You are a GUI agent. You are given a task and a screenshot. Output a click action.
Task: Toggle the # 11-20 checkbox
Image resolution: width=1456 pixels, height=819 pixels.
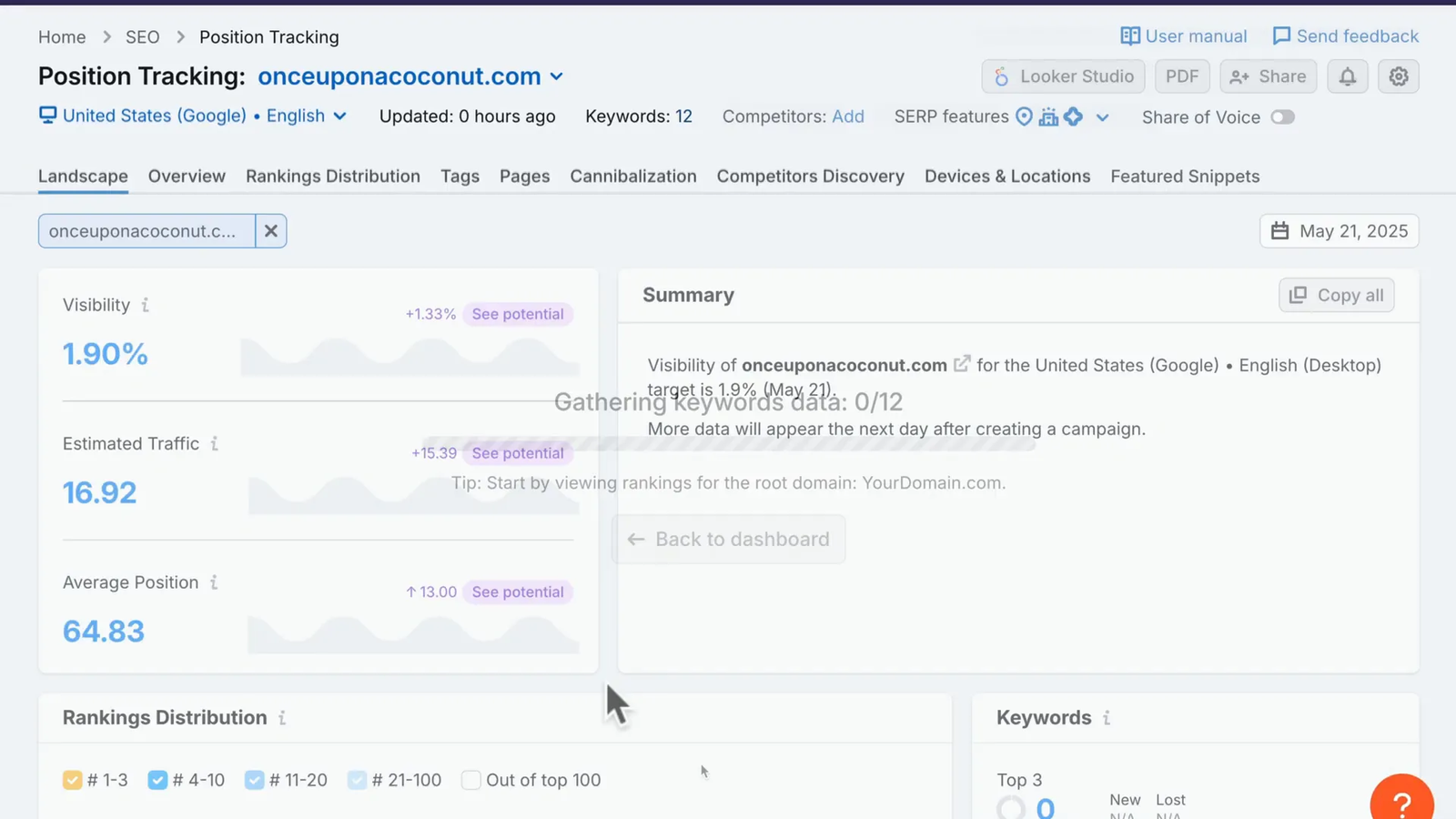click(x=254, y=780)
